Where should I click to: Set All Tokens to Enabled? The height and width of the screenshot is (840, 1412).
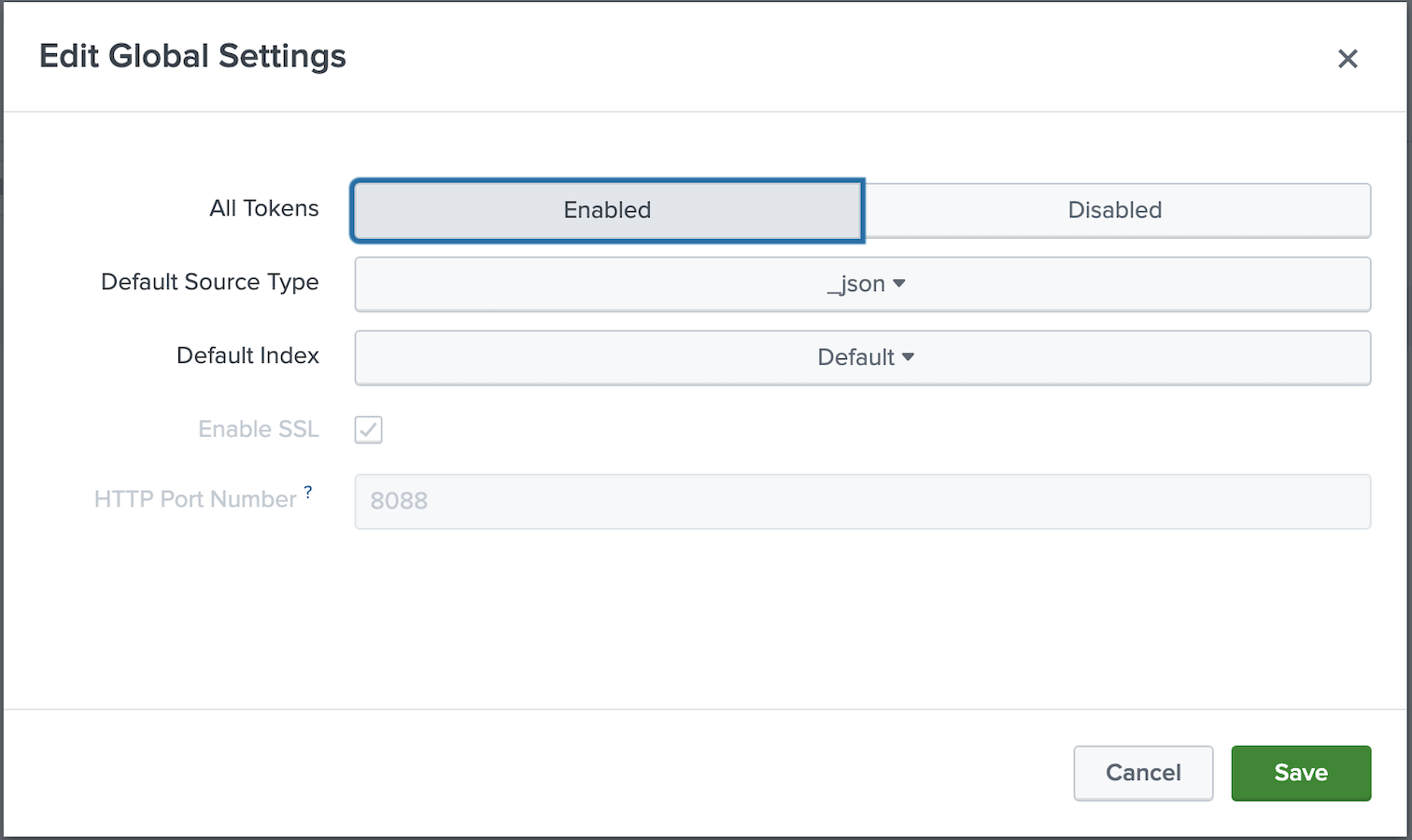[x=607, y=210]
